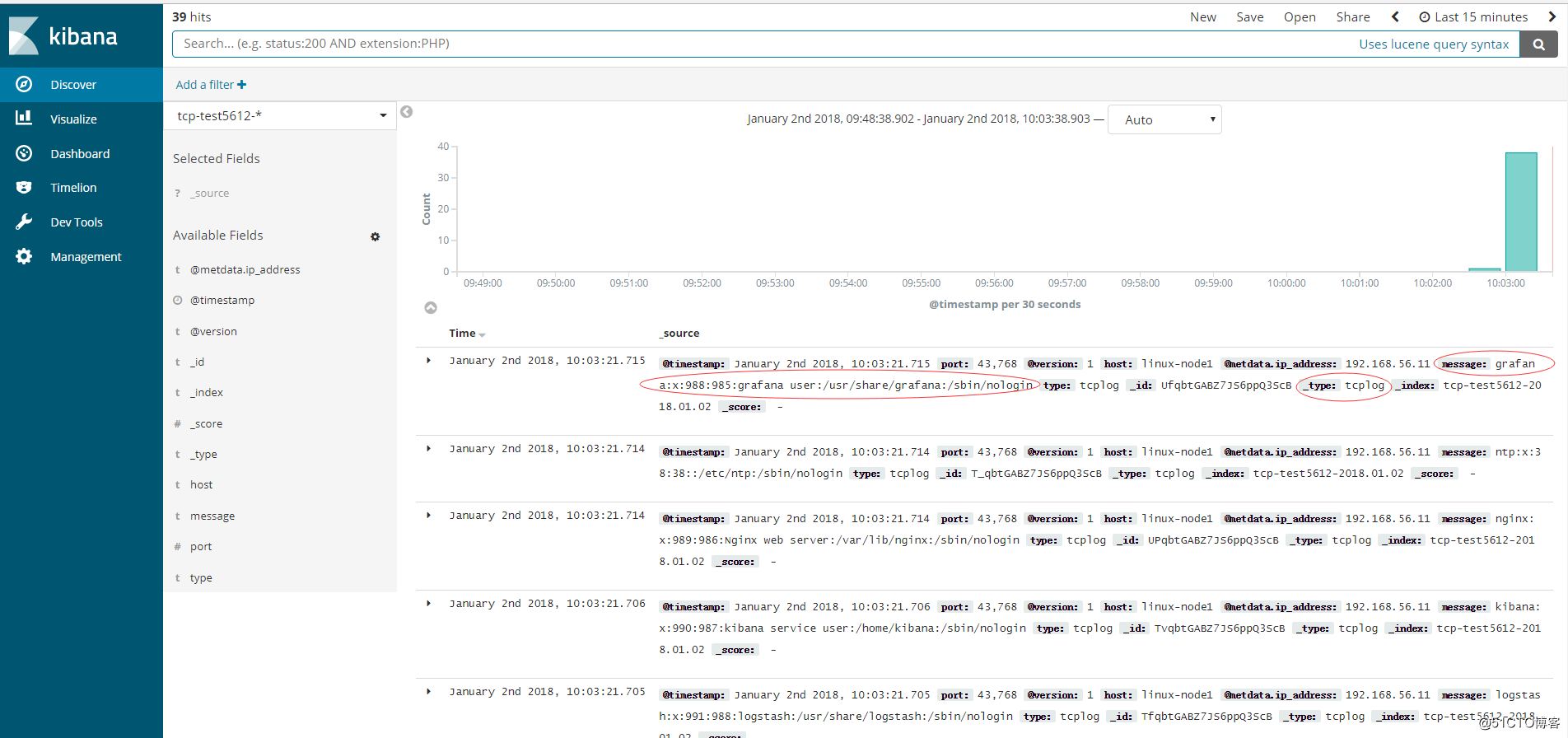
Task: Open the Management gear icon
Action: click(24, 256)
